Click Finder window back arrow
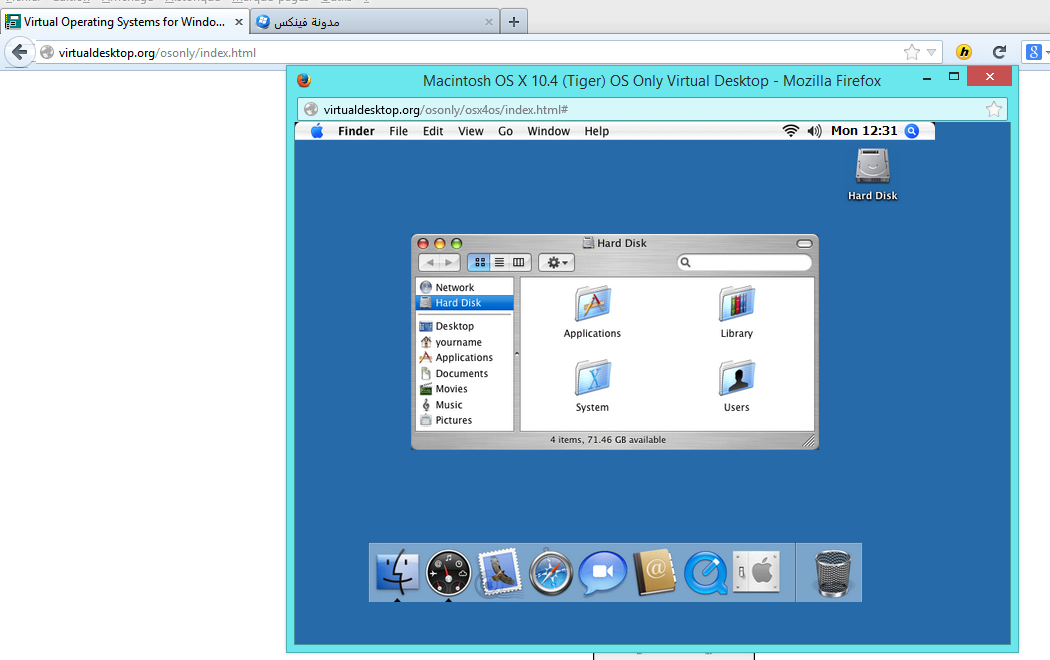This screenshot has width=1050, height=660. click(x=429, y=262)
